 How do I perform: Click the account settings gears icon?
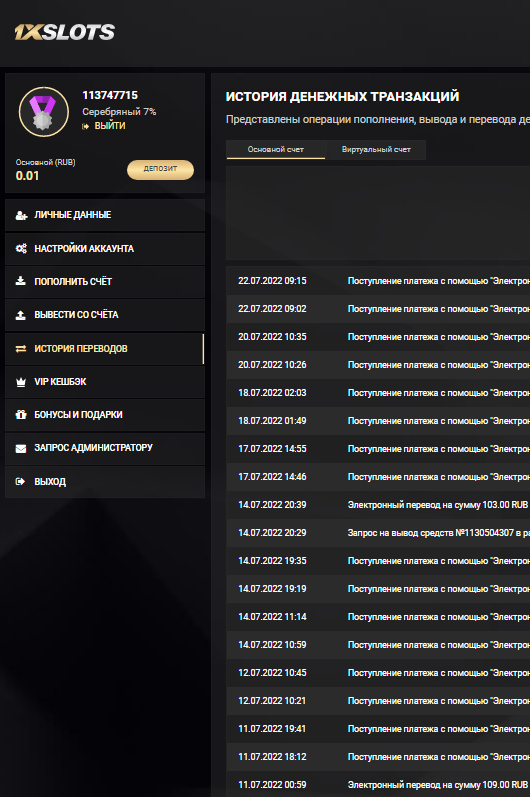point(21,249)
